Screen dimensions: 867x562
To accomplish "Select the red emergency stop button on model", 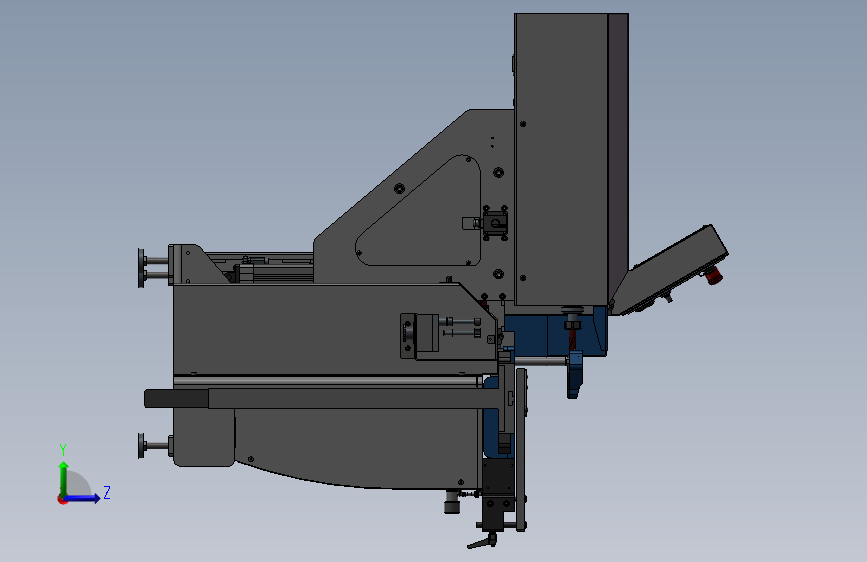I will [x=714, y=275].
